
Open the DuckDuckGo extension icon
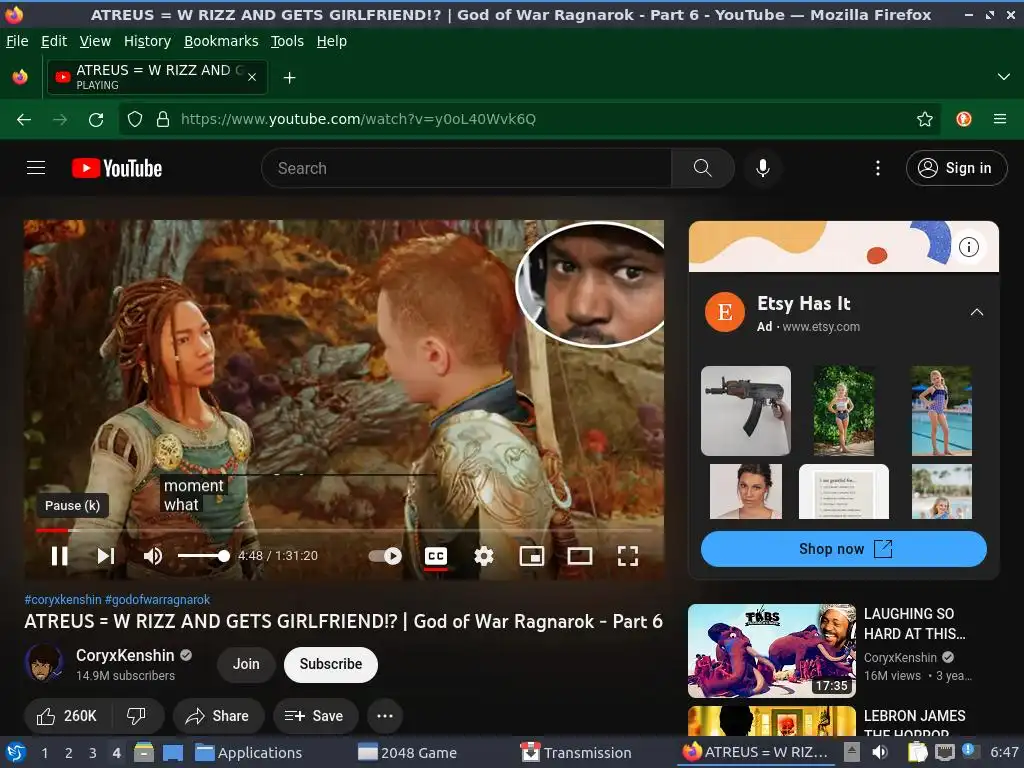click(963, 120)
